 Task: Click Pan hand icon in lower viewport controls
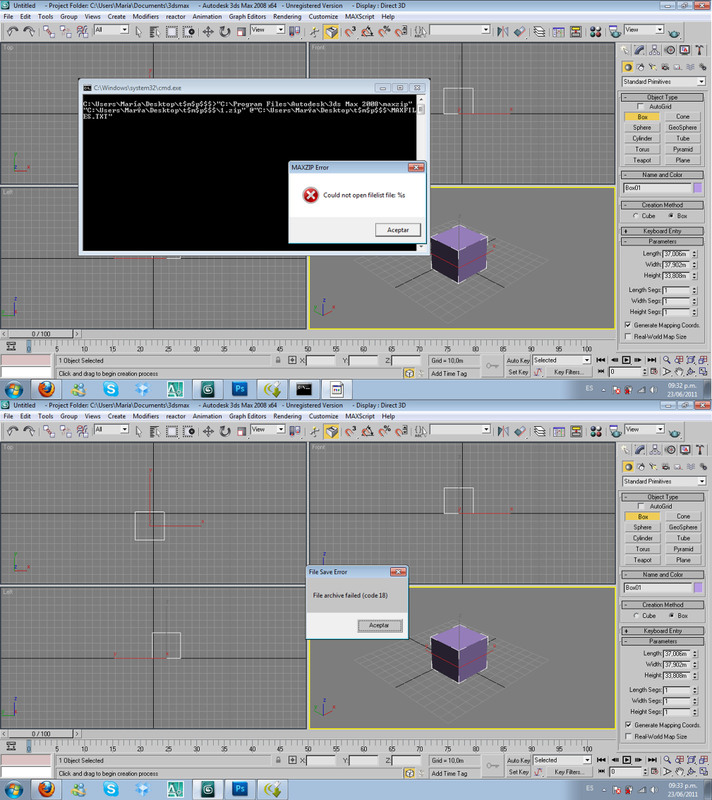click(x=679, y=772)
